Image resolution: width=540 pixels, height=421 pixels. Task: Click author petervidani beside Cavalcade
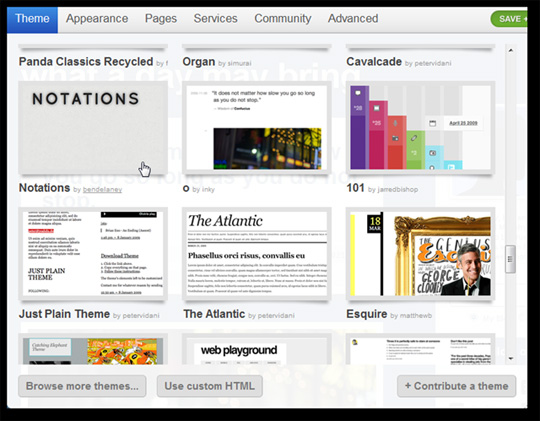tap(433, 63)
